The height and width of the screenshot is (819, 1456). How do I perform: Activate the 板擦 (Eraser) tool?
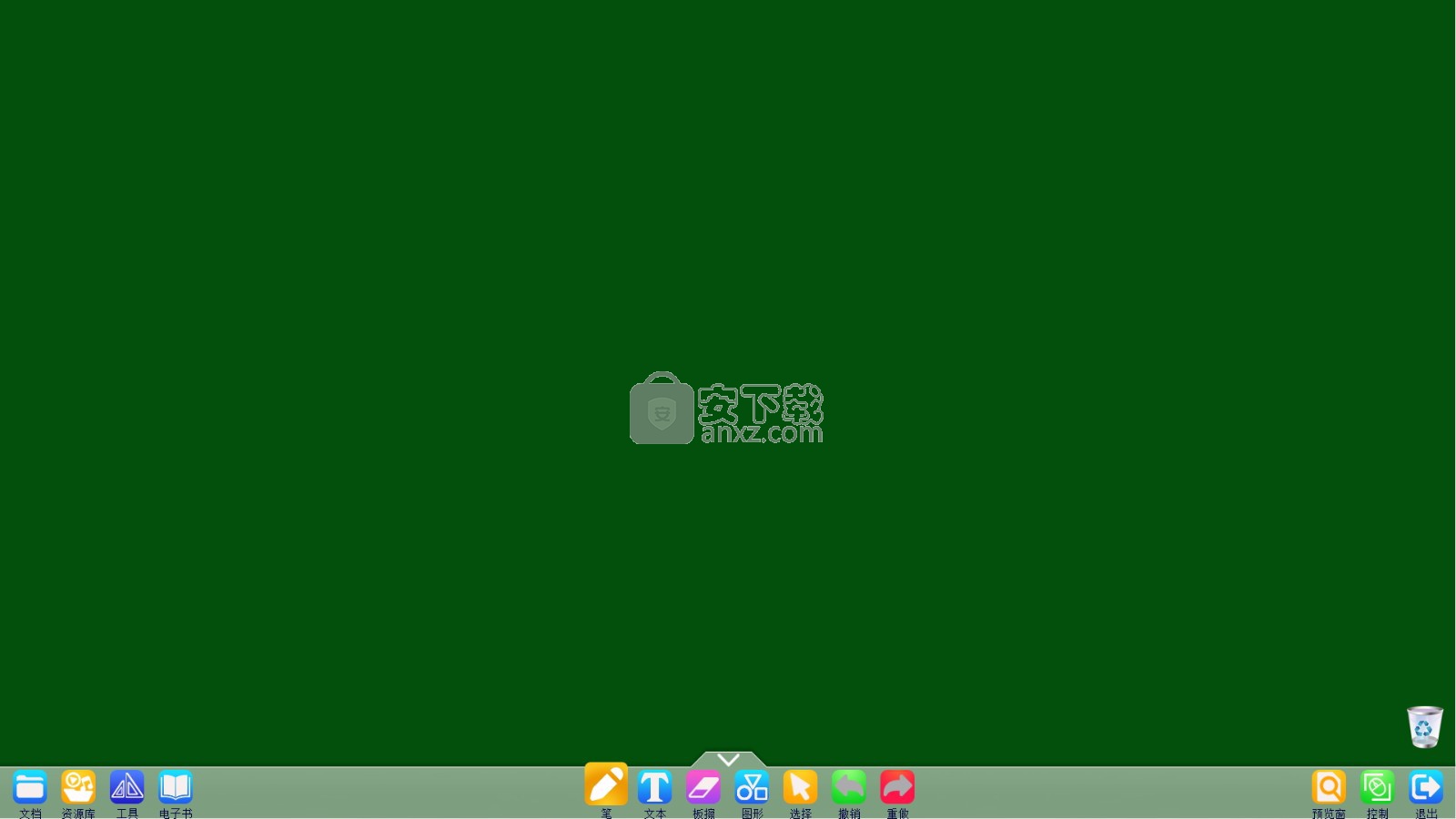pos(703,788)
